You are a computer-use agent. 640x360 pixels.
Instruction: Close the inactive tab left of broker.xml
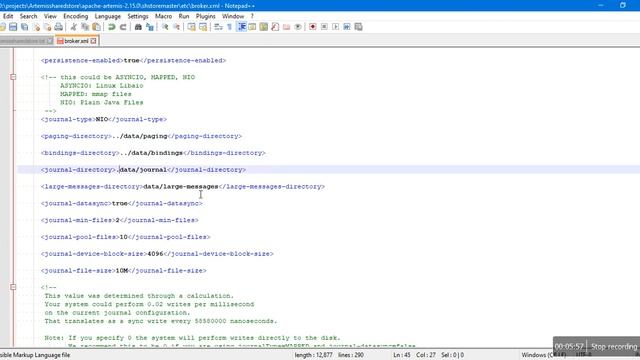tap(50, 41)
